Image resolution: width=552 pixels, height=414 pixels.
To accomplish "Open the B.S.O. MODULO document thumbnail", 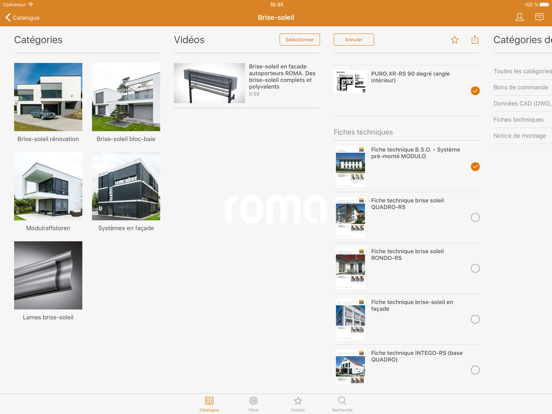I will (x=350, y=166).
